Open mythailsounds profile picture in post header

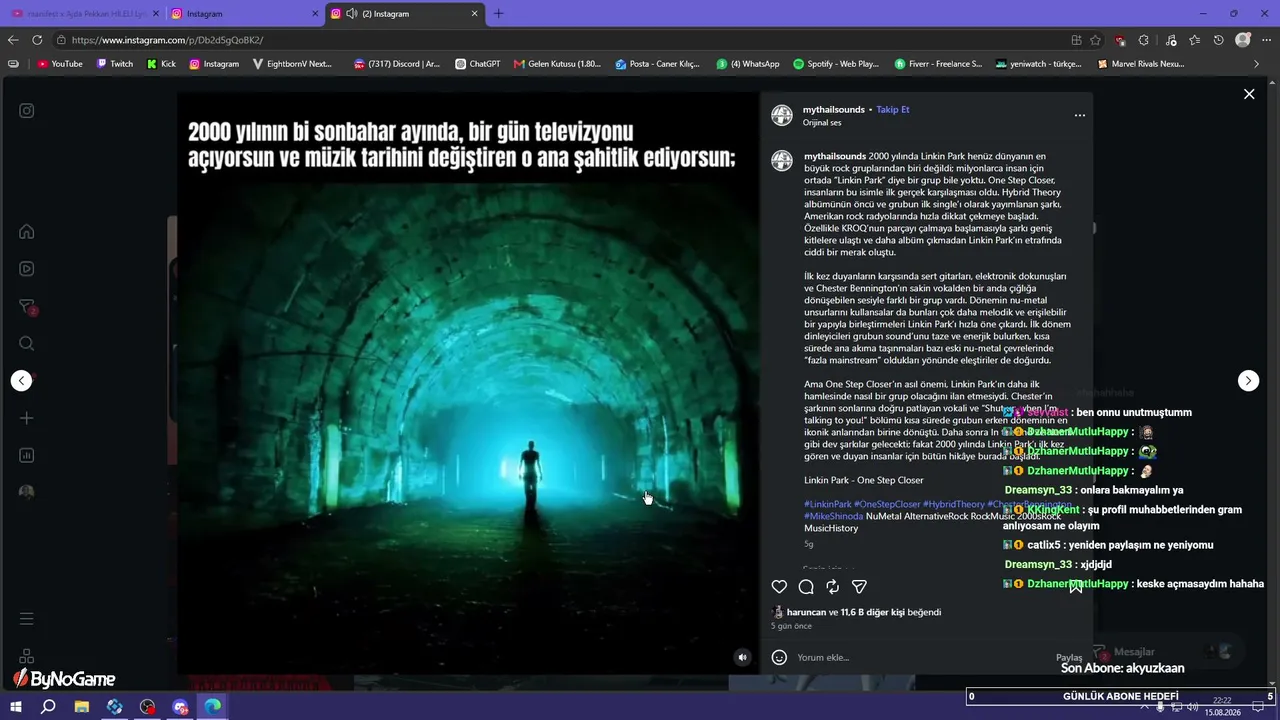pos(782,115)
